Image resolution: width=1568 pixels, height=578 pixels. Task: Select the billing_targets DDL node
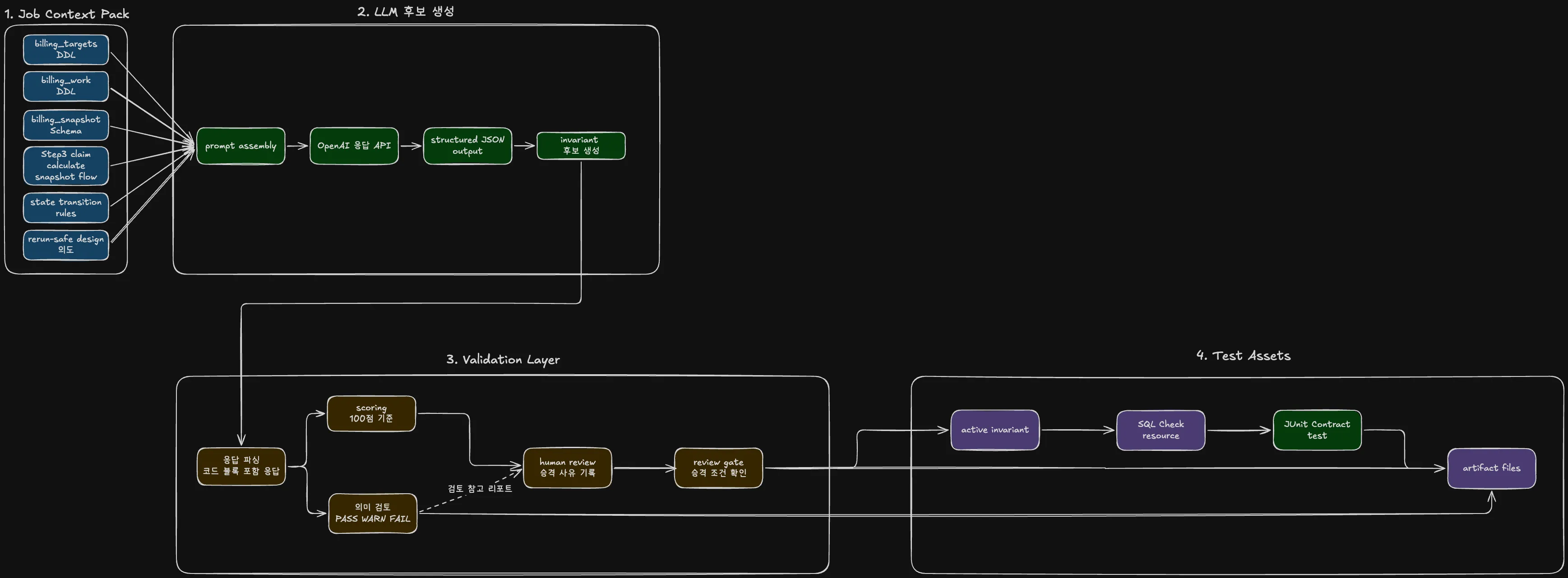point(66,49)
